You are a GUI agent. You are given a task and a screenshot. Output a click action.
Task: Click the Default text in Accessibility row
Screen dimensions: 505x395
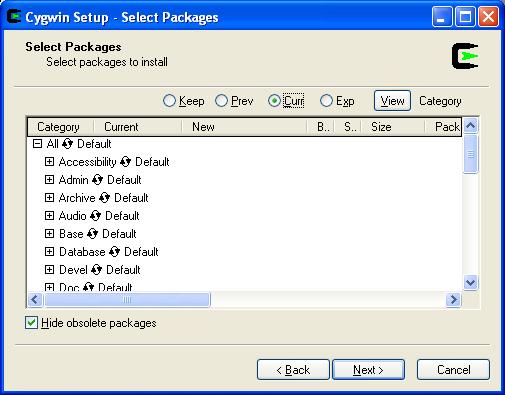(x=152, y=162)
